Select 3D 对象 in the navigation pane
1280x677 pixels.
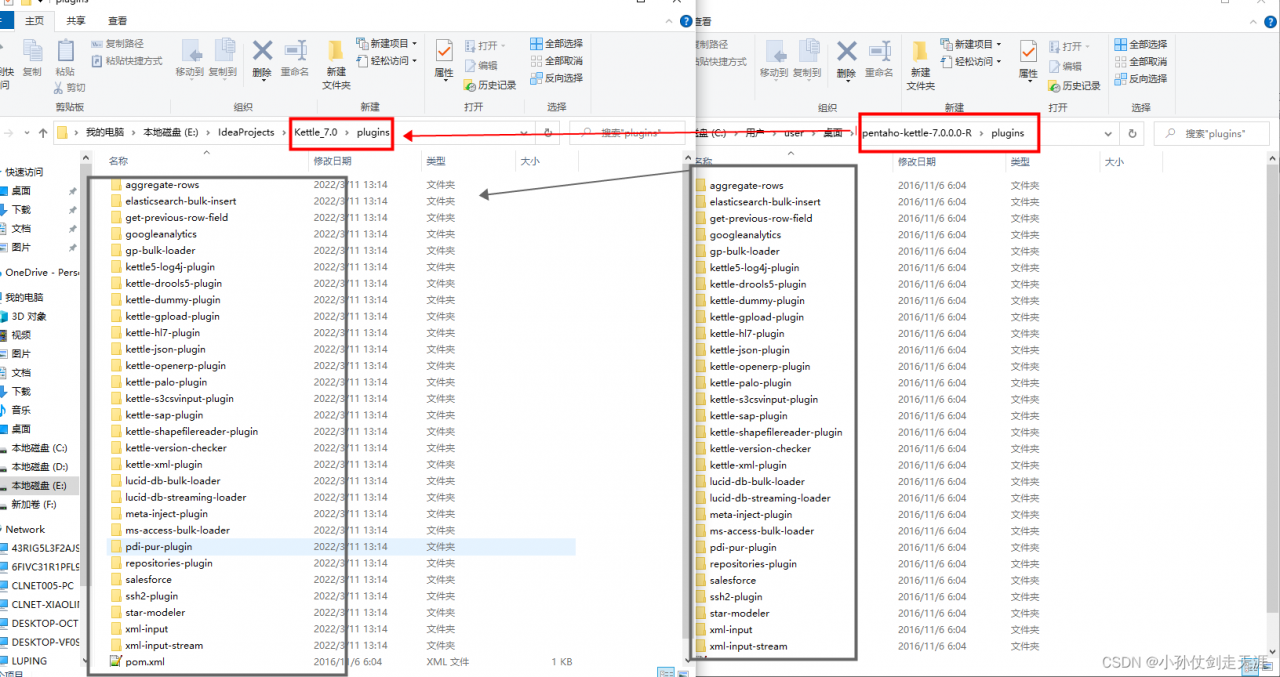[28, 316]
